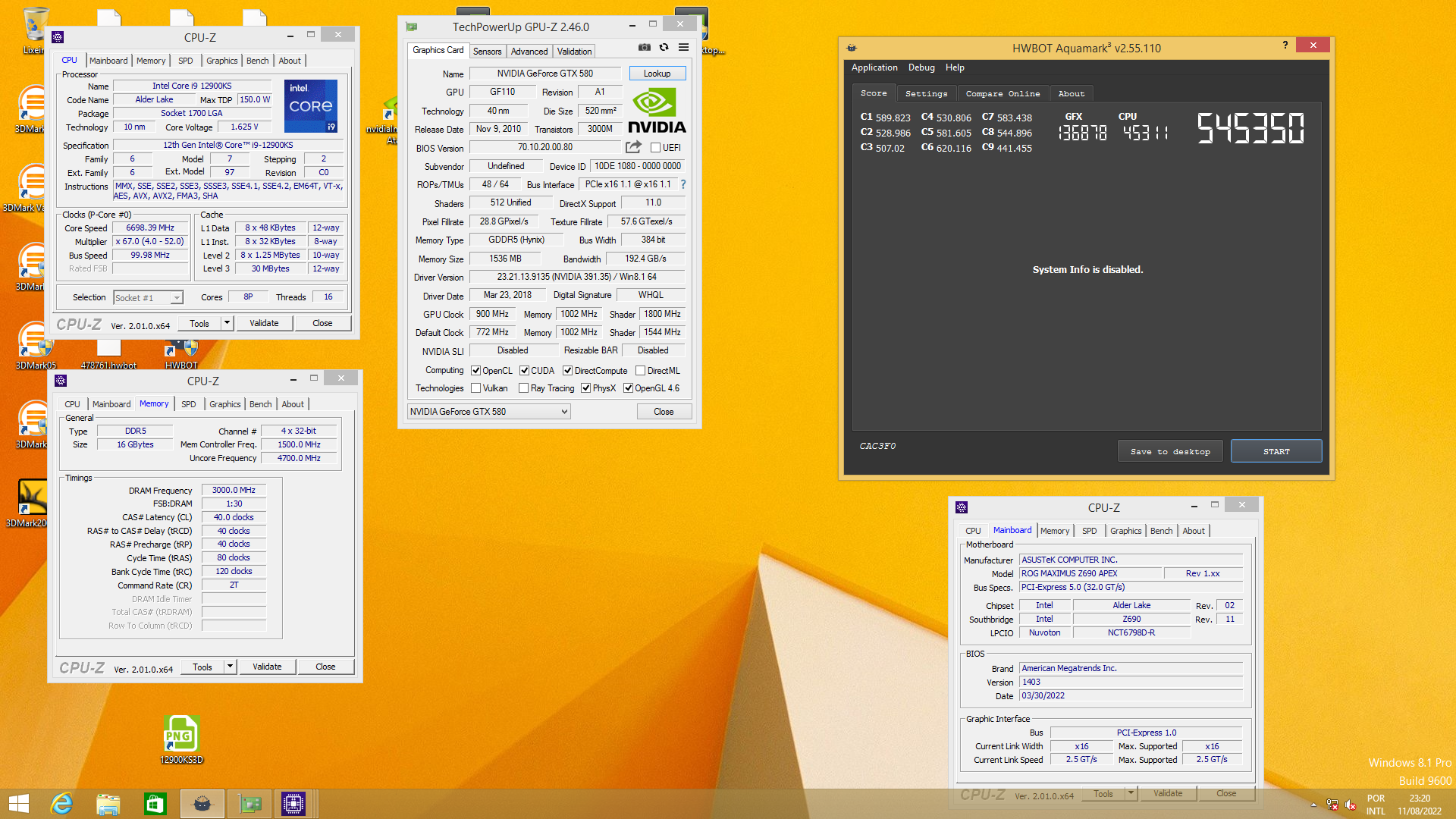Open the Help menu in Aquamark
1456x819 pixels.
coord(955,67)
